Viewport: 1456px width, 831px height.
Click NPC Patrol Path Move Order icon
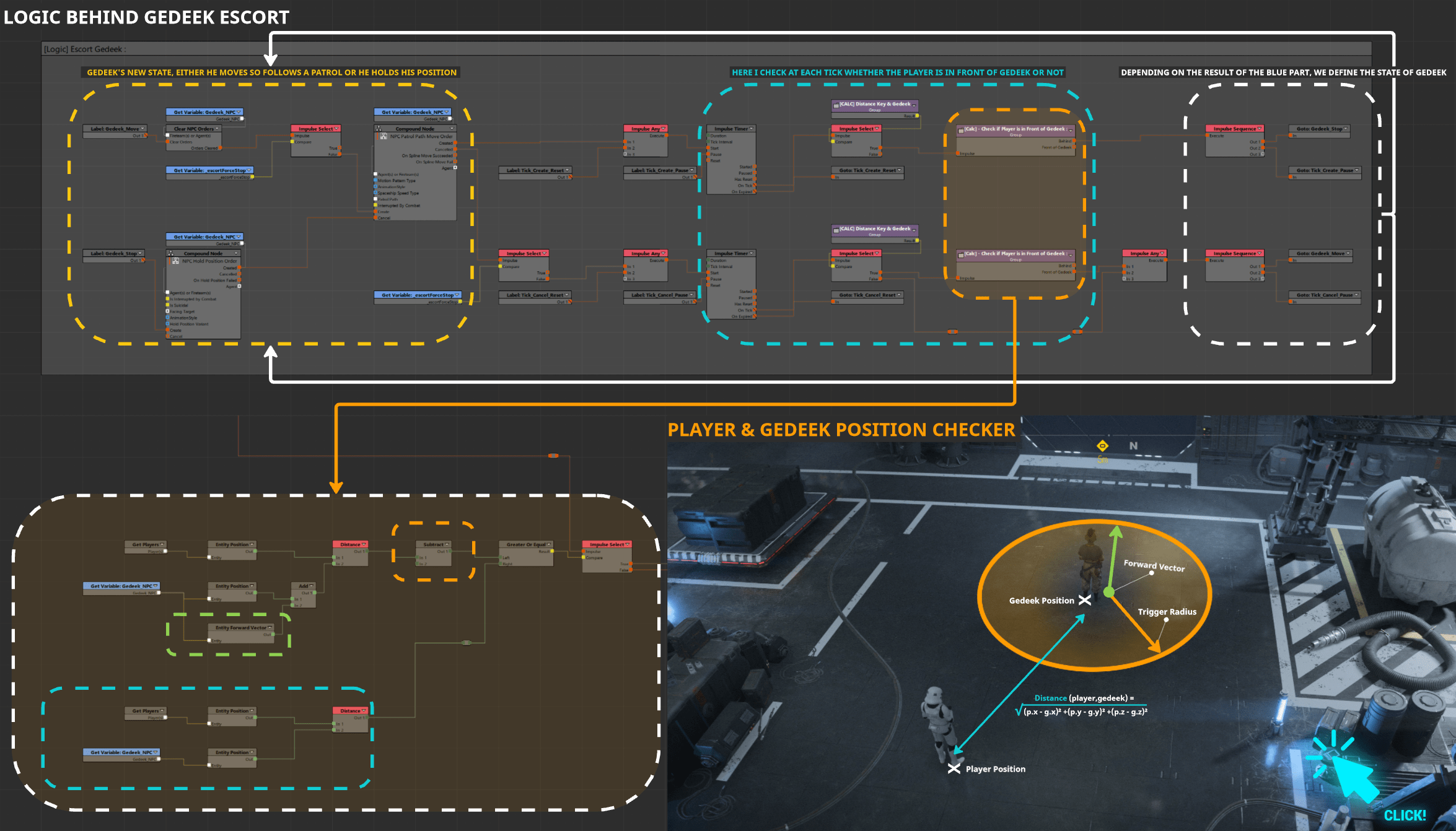[384, 136]
